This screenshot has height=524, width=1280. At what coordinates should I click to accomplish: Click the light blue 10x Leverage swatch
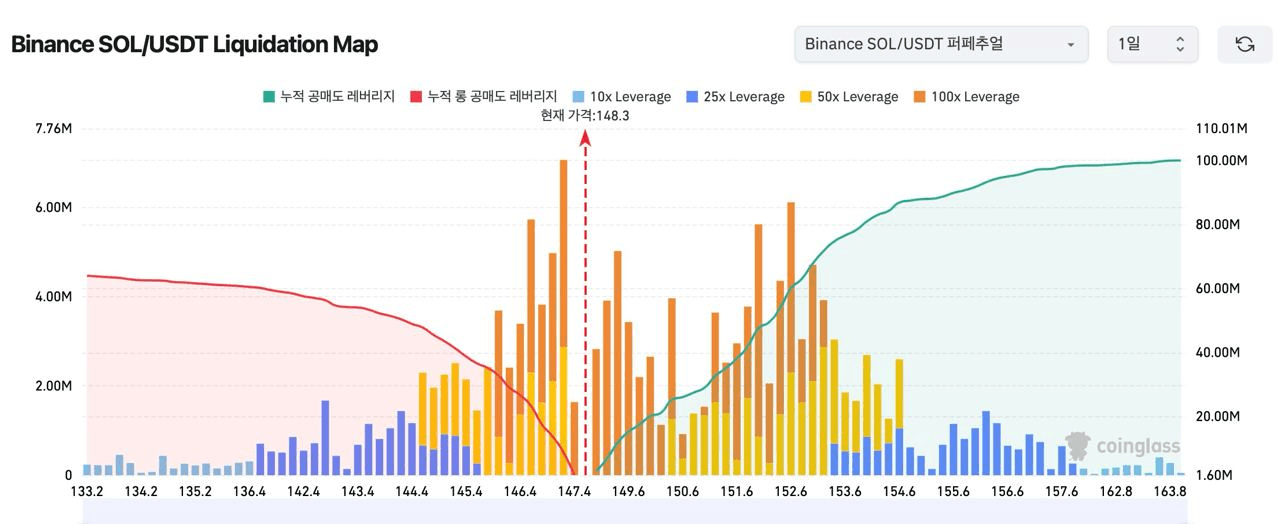(578, 97)
